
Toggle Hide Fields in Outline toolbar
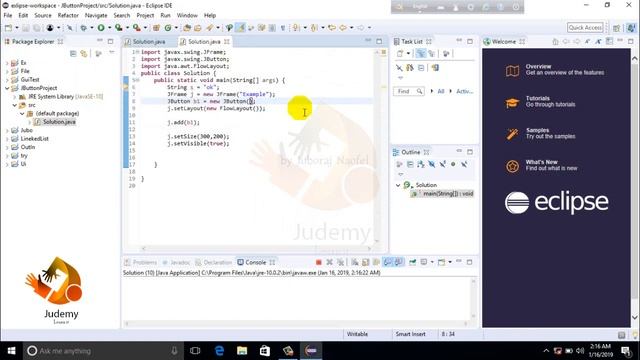(431, 164)
